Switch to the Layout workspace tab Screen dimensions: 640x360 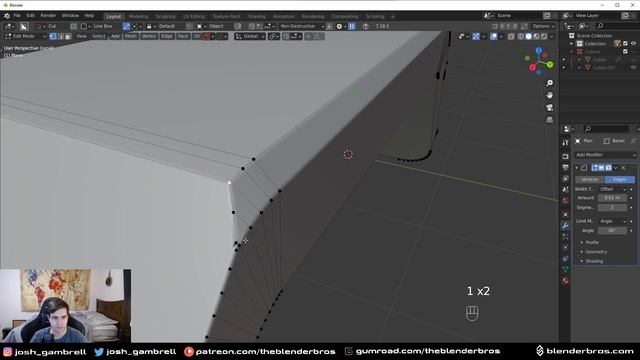[x=113, y=16]
